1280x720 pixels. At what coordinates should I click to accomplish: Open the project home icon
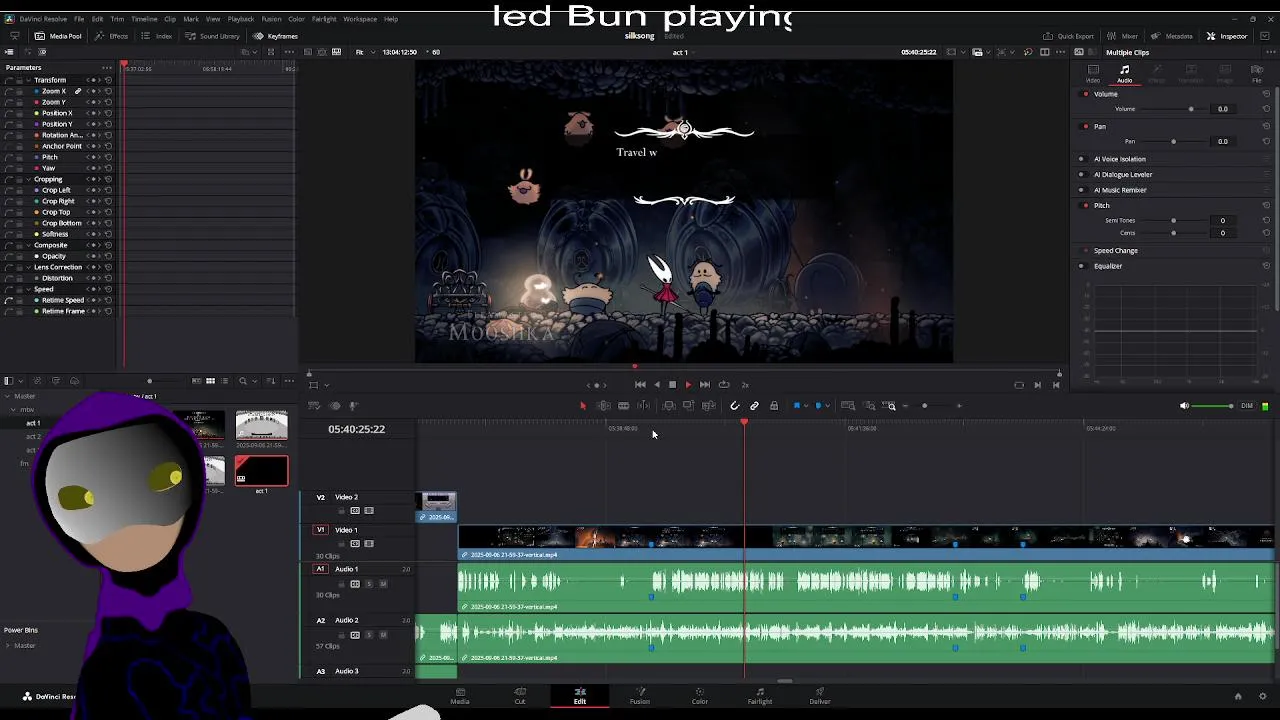click(1238, 696)
